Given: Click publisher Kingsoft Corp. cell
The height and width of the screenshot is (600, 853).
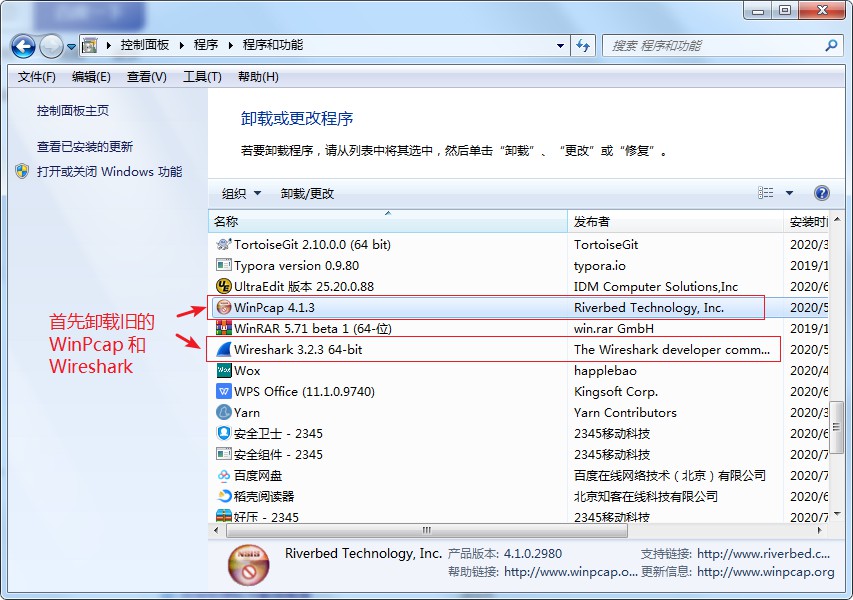Looking at the screenshot, I should pos(616,392).
